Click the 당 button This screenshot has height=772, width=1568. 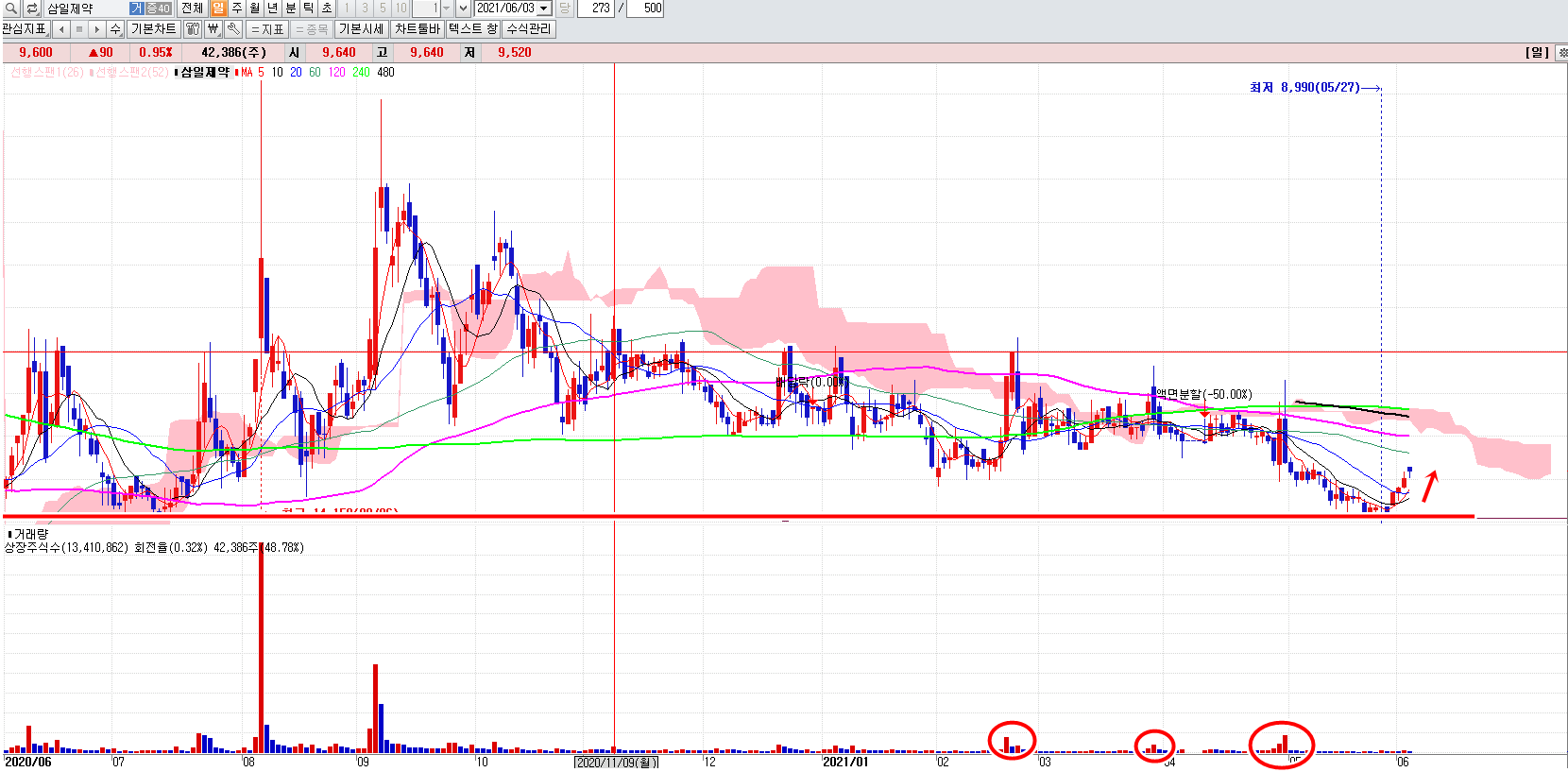click(564, 8)
